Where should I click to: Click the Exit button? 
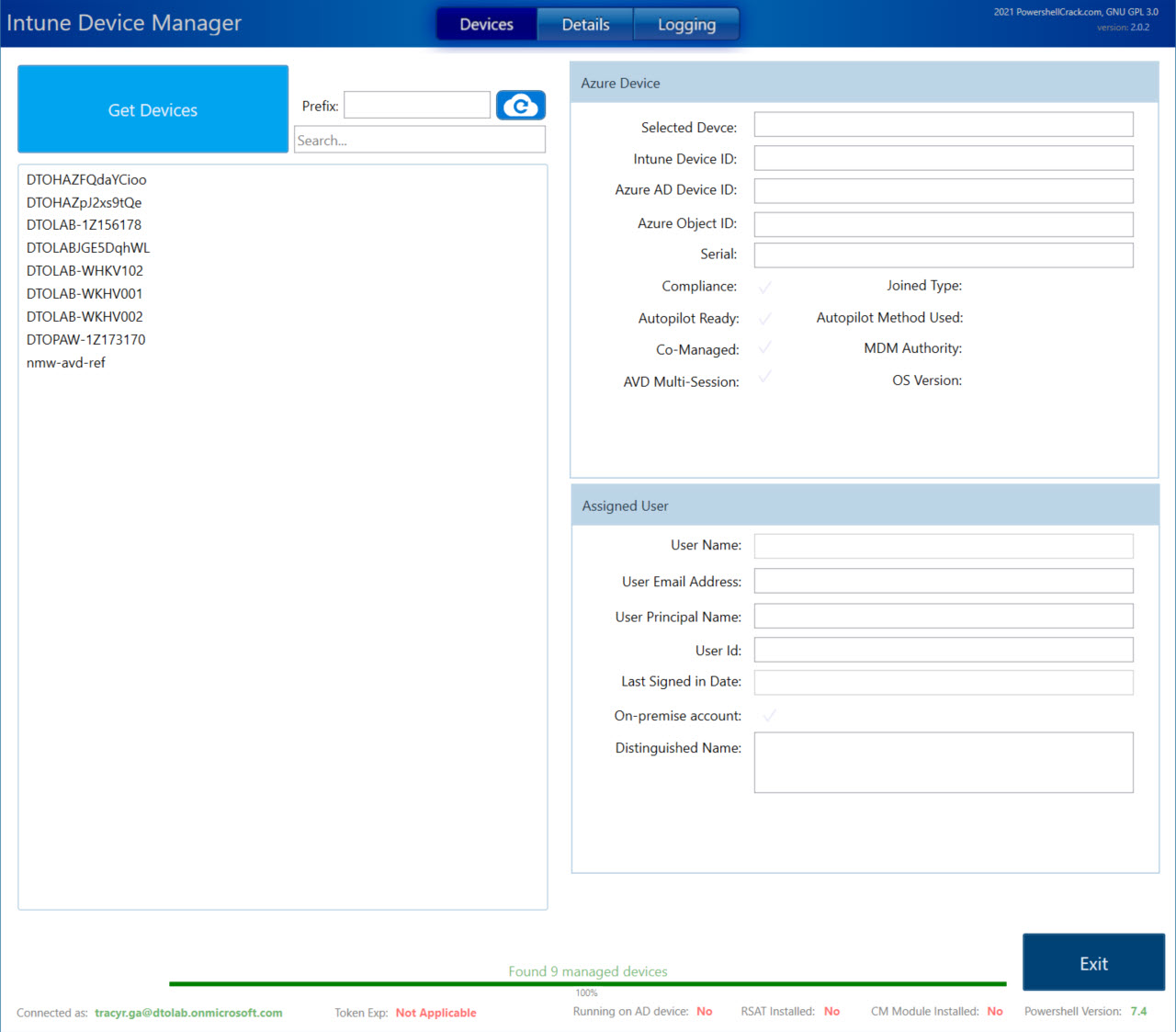(1093, 962)
